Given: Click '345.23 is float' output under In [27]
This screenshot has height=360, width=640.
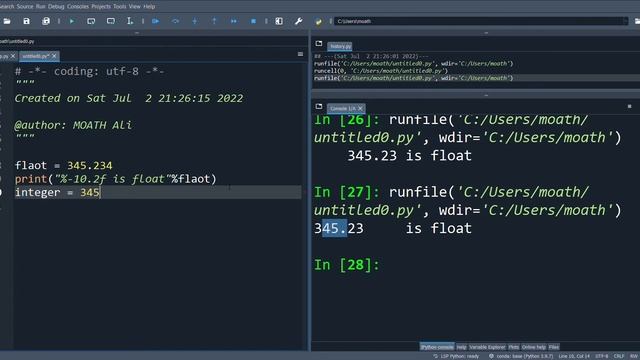Looking at the screenshot, I should click(393, 228).
